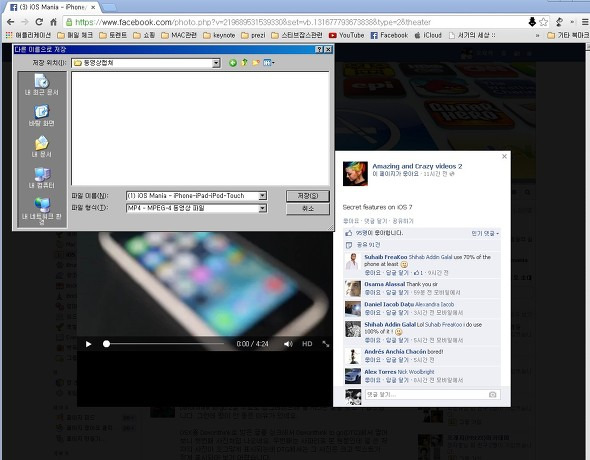Click the Cancel button in dialog

click(308, 208)
